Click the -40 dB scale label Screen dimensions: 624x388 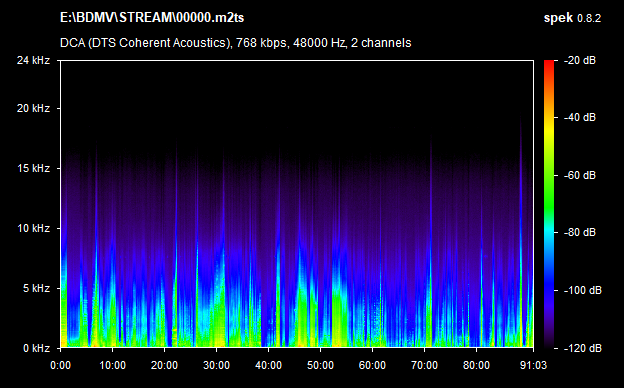[580, 117]
